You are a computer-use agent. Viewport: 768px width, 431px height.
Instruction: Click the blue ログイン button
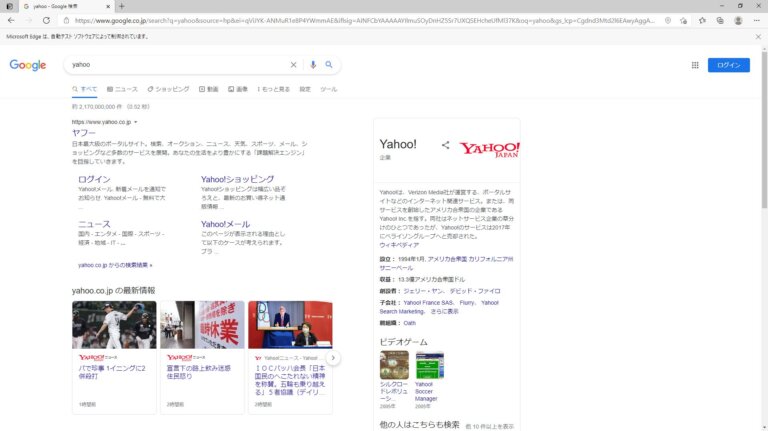point(728,65)
